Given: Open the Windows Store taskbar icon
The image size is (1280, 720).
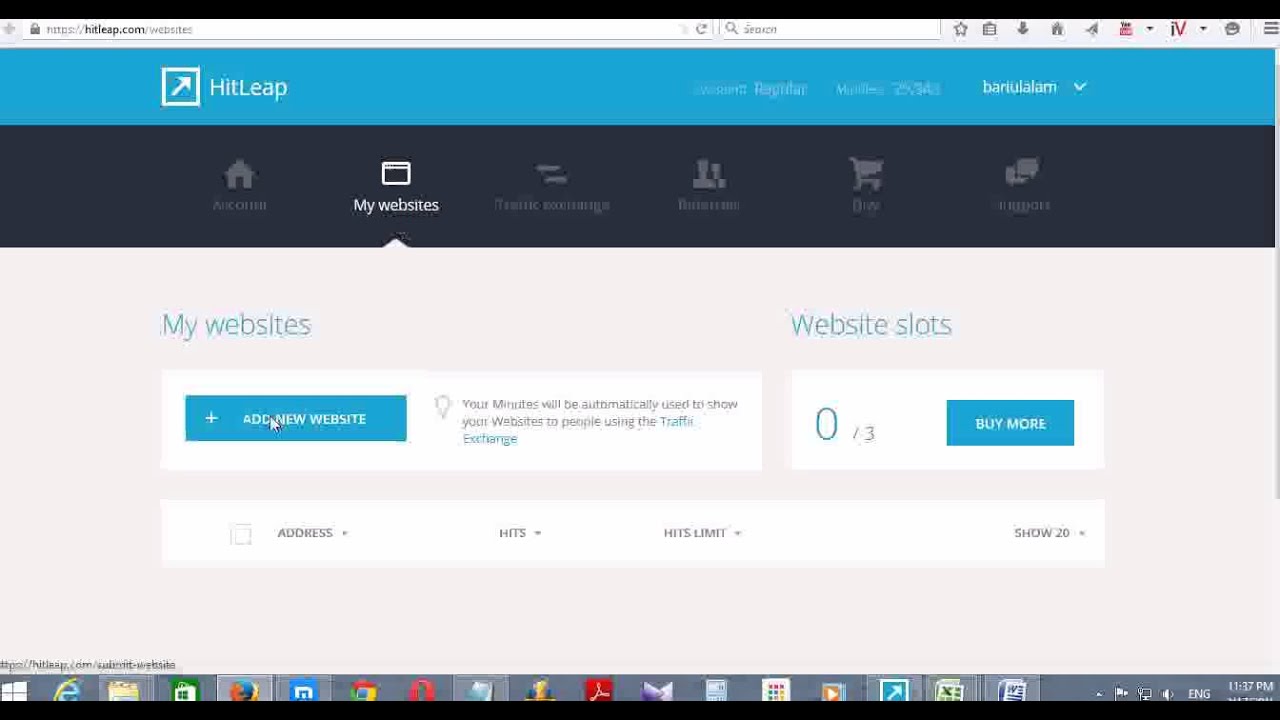Looking at the screenshot, I should [x=185, y=692].
